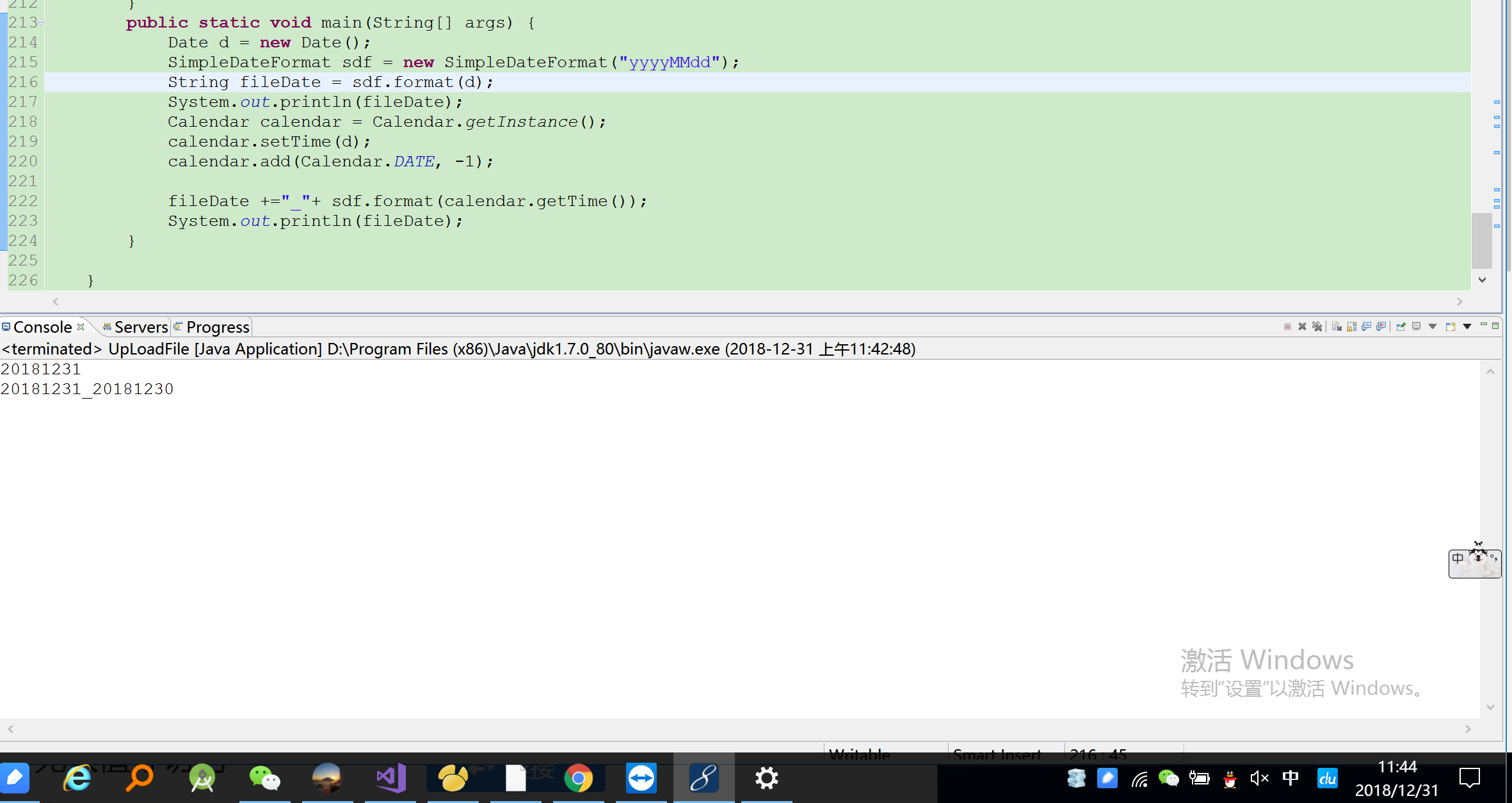1512x803 pixels.
Task: Click the editor scroll down arrow
Action: click(1482, 280)
